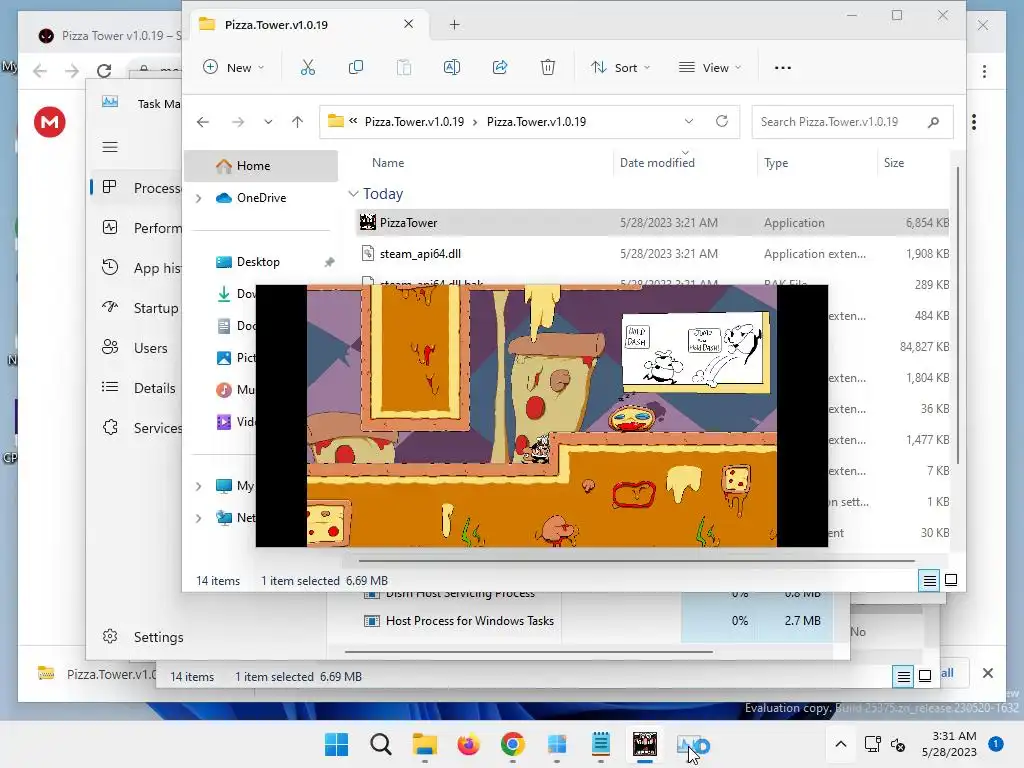
Task: Switch to large thumbnails view icon in status bar
Action: click(951, 580)
